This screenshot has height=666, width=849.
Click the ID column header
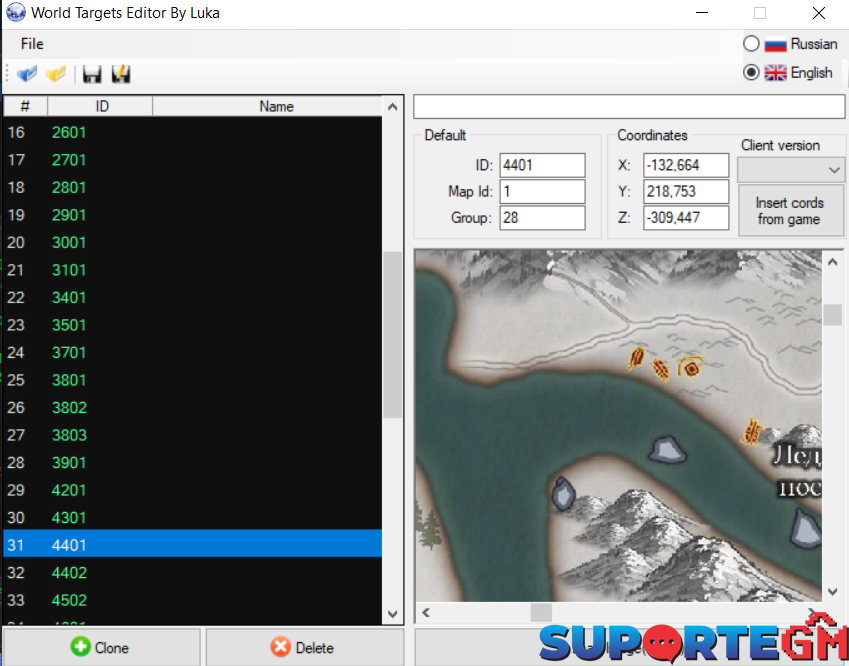pyautogui.click(x=100, y=106)
